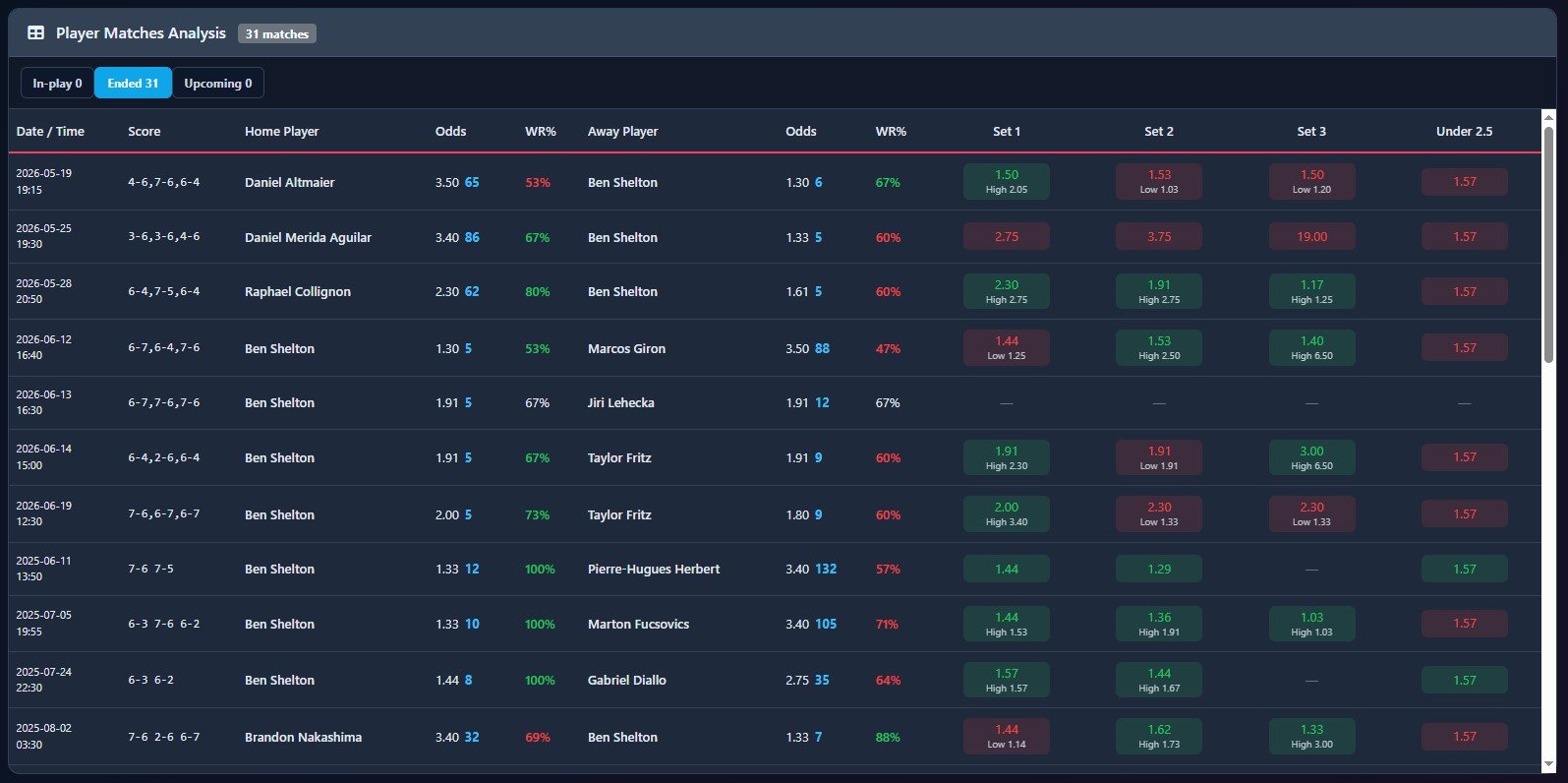
Task: Click the Set 2 column header
Action: (1159, 132)
